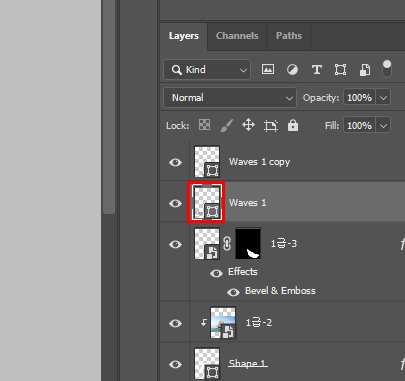405x381 pixels.
Task: Hide the clipped photo layer
Action: point(175,323)
